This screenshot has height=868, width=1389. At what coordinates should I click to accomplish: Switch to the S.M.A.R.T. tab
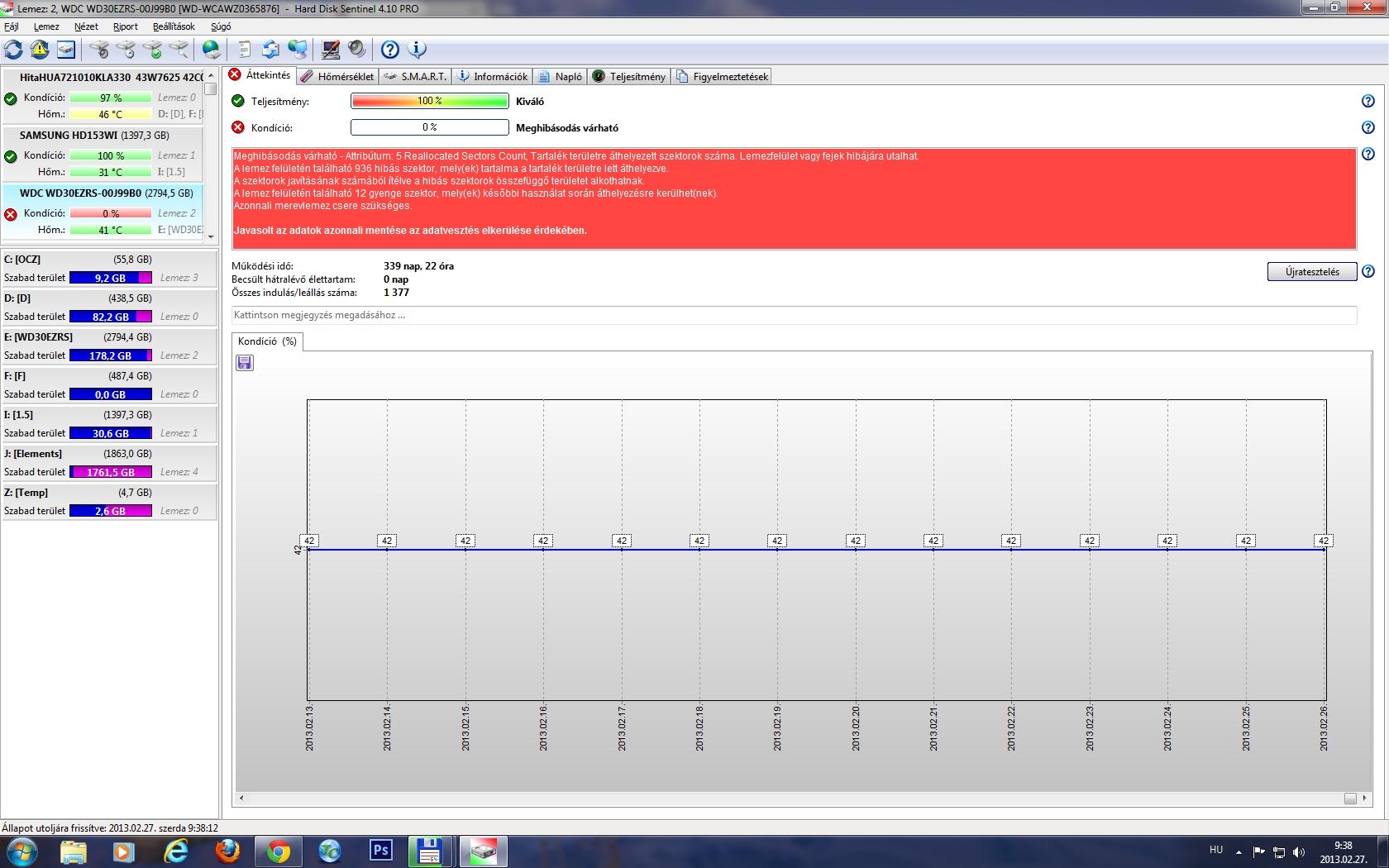click(416, 76)
